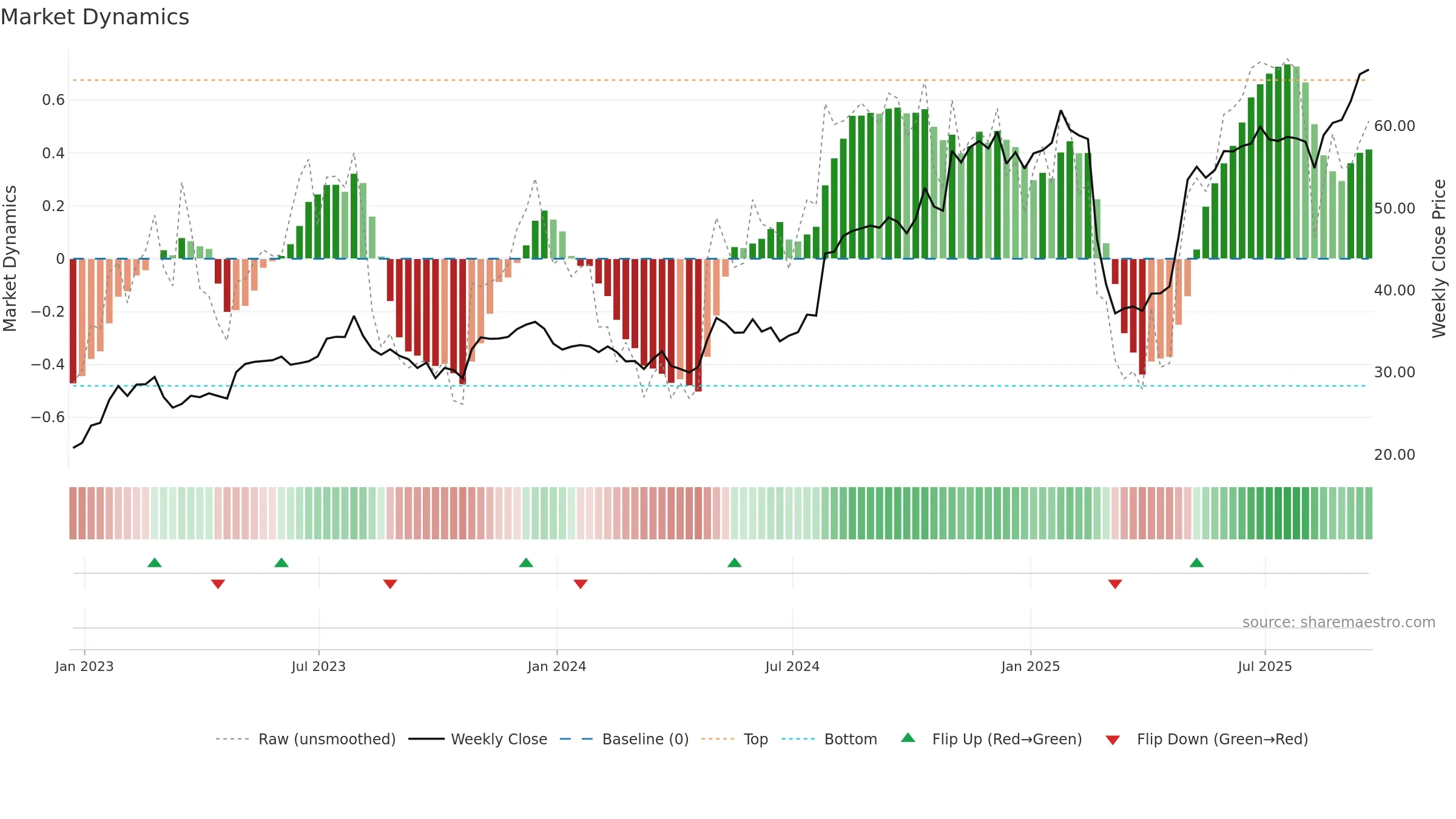
Task: Select the flip-up marker before Jul 2025
Action: pos(1197,562)
